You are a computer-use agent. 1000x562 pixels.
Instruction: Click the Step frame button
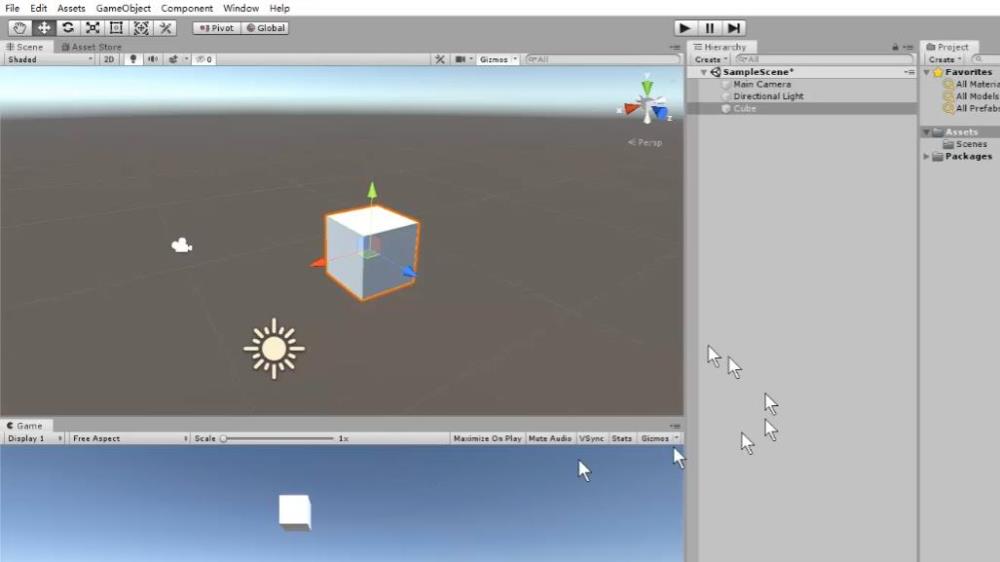click(735, 28)
